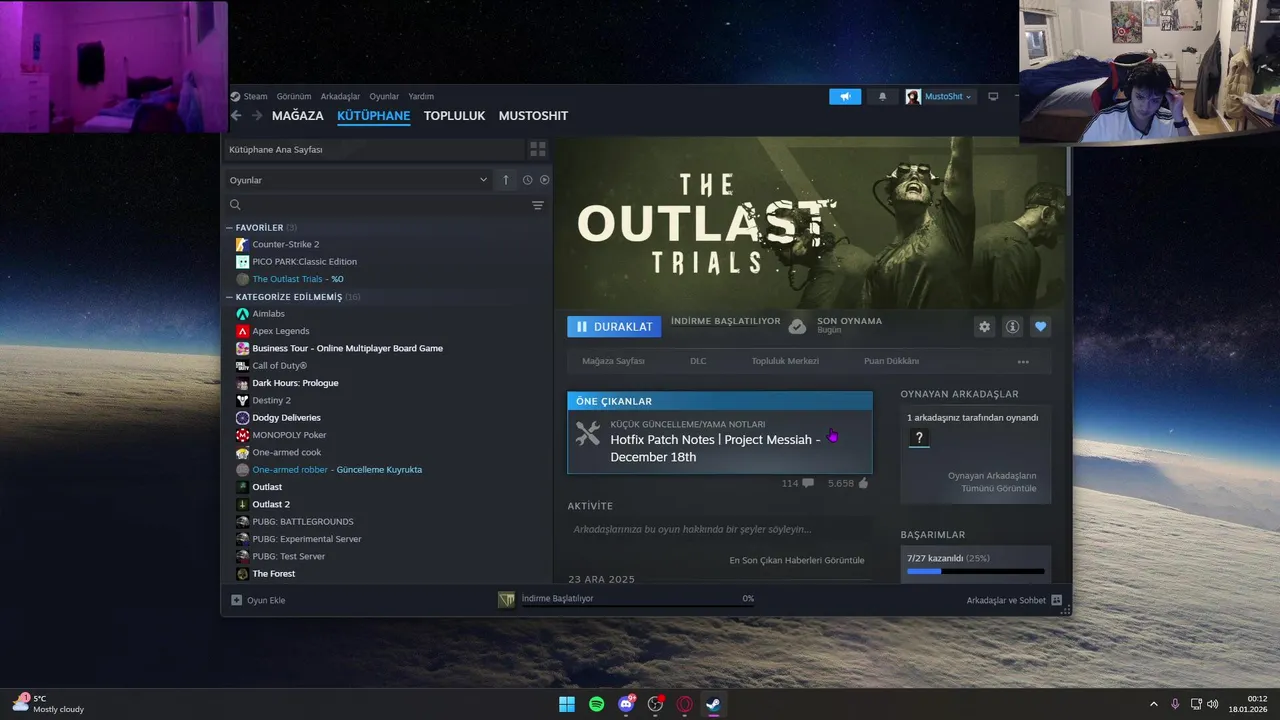The image size is (1280, 720).
Task: Select Business Tour in game list
Action: [x=347, y=348]
